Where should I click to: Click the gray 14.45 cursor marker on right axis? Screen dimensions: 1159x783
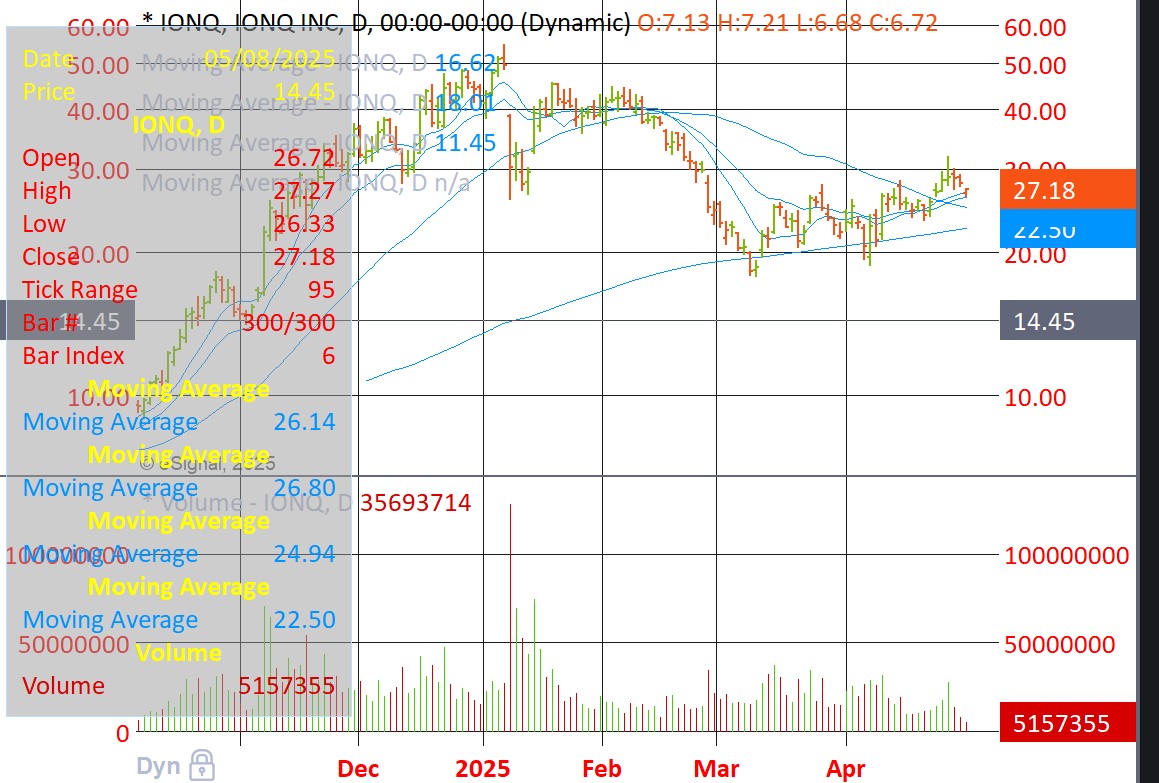pyautogui.click(x=1067, y=321)
